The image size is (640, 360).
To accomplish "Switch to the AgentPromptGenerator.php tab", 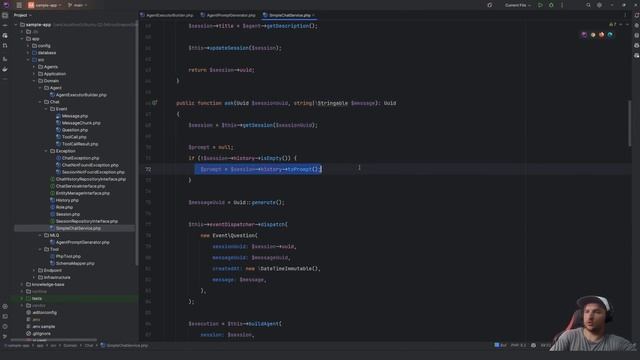I will (228, 15).
